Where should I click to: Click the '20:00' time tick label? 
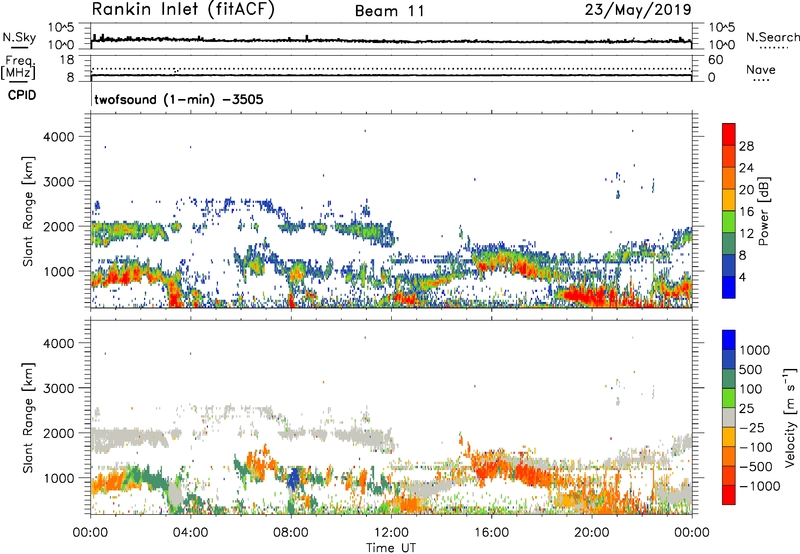pos(592,533)
